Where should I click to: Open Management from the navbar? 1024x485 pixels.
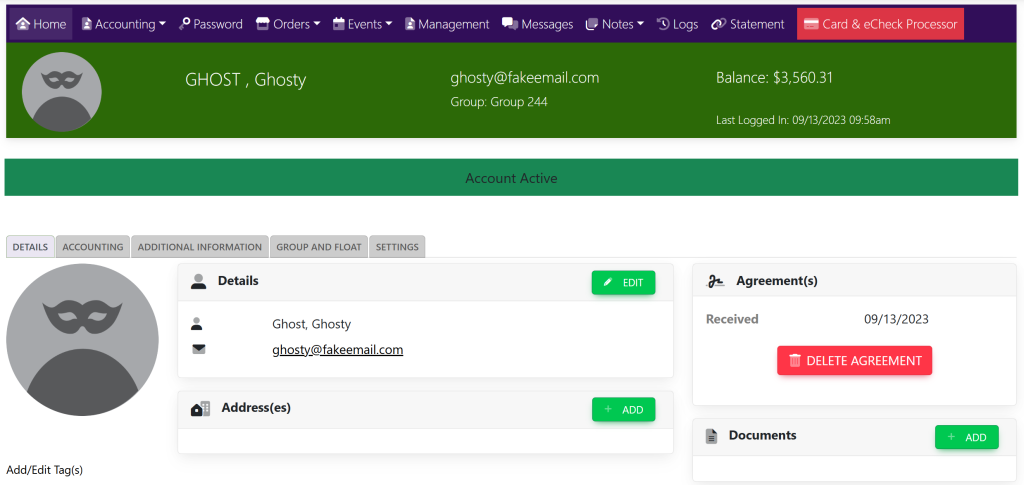(x=446, y=24)
